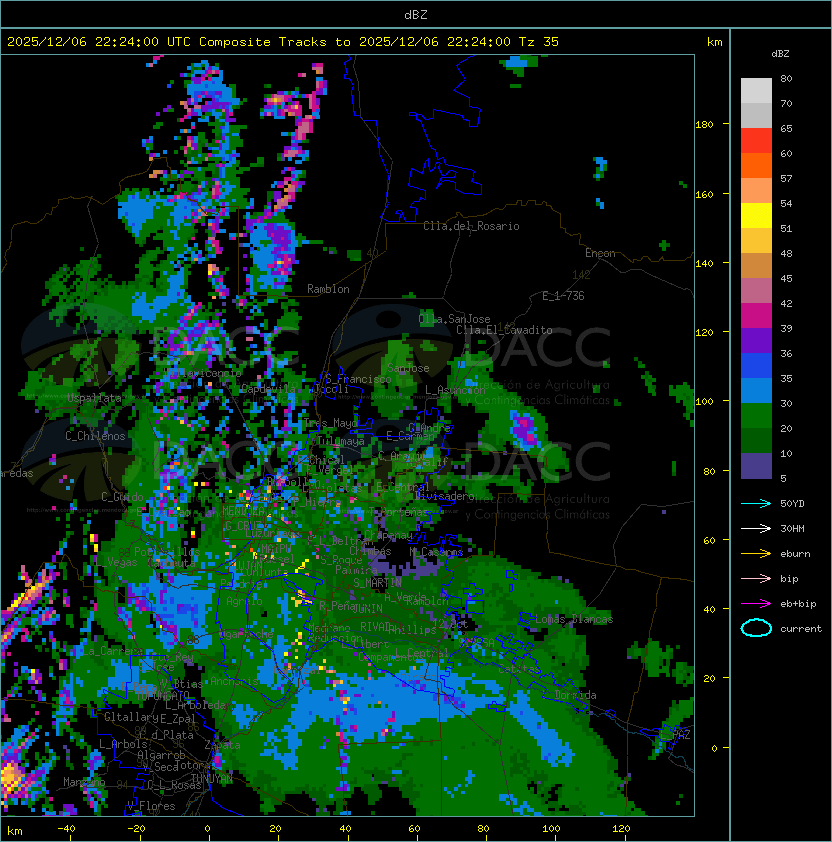Viewport: 832px width, 842px height.
Task: Pick the red 65 dBZ legend swatch
Action: (756, 141)
